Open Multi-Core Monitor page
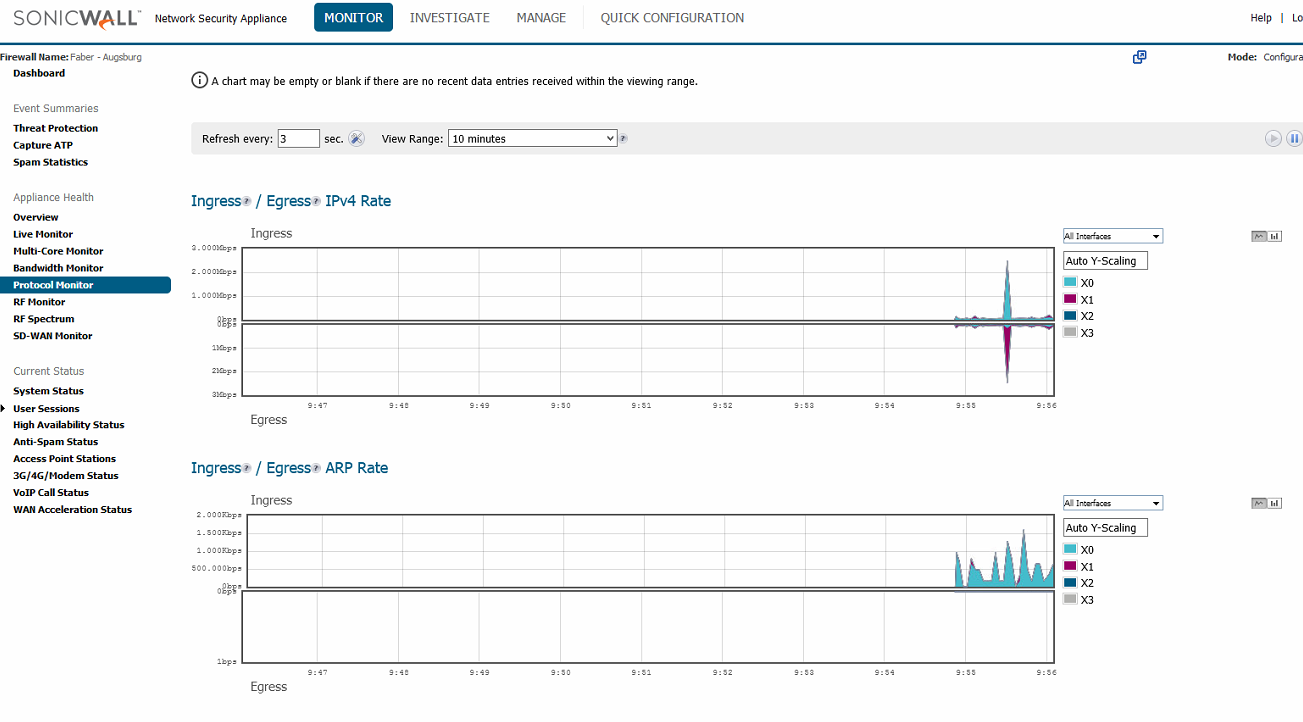Screen dimensions: 1303x722 pos(58,251)
